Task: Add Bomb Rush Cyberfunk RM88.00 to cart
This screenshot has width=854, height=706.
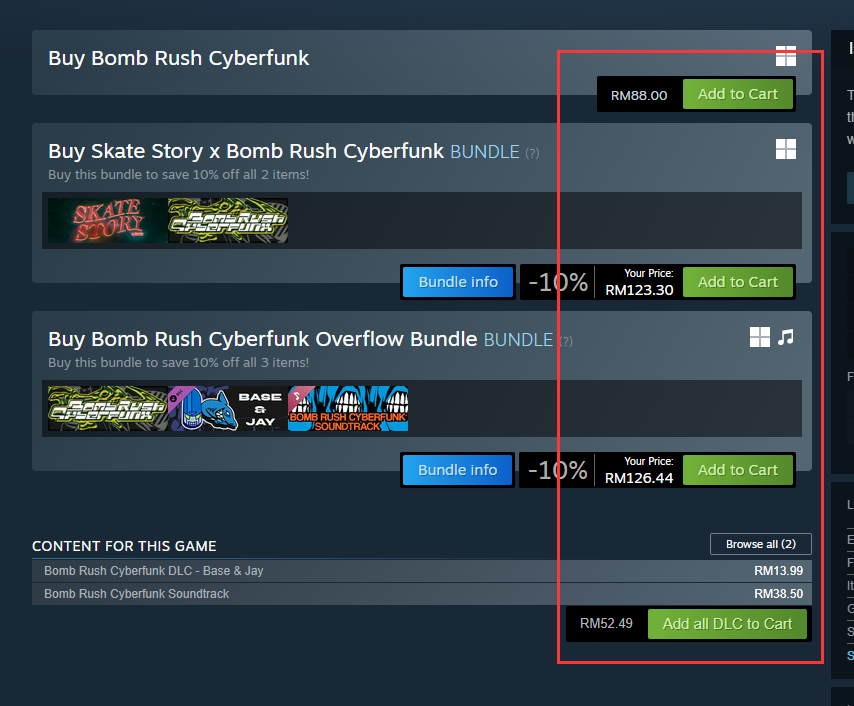Action: 737,94
